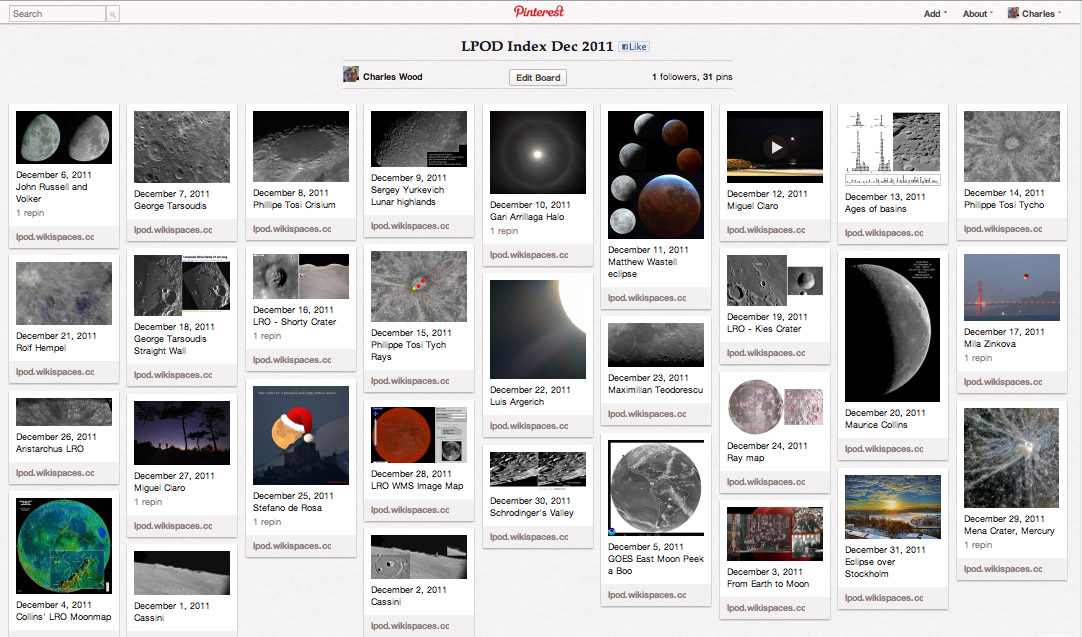
Task: Open the Santa hat moon pin image
Action: tap(300, 435)
